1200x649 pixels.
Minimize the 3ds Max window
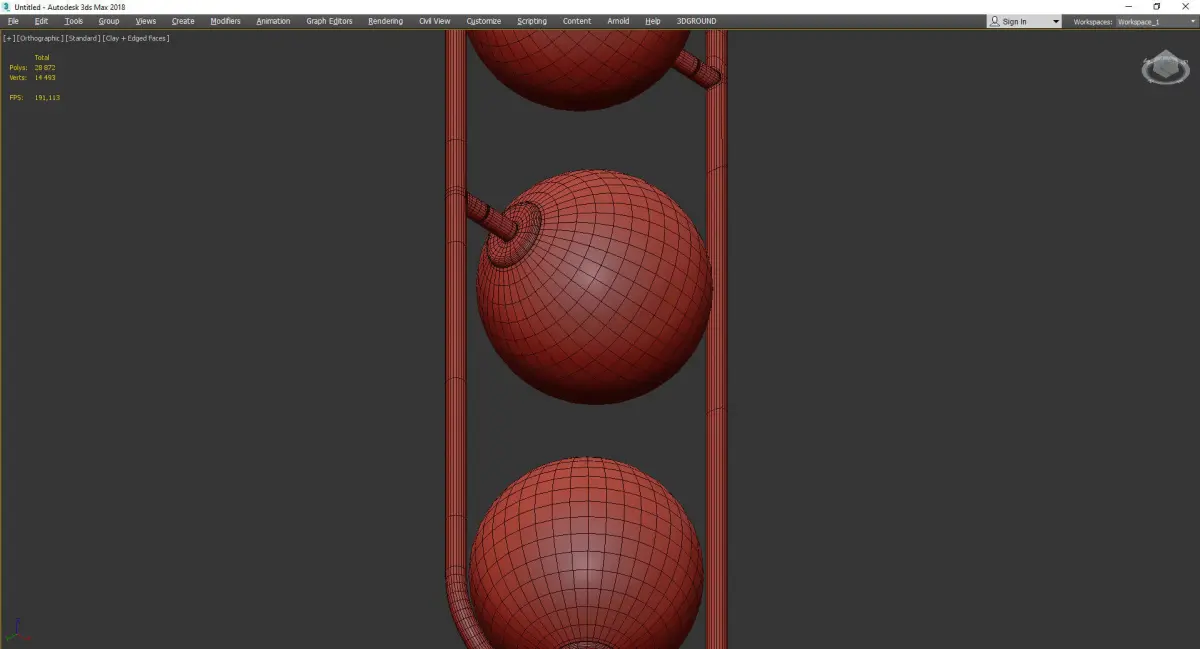point(1129,6)
